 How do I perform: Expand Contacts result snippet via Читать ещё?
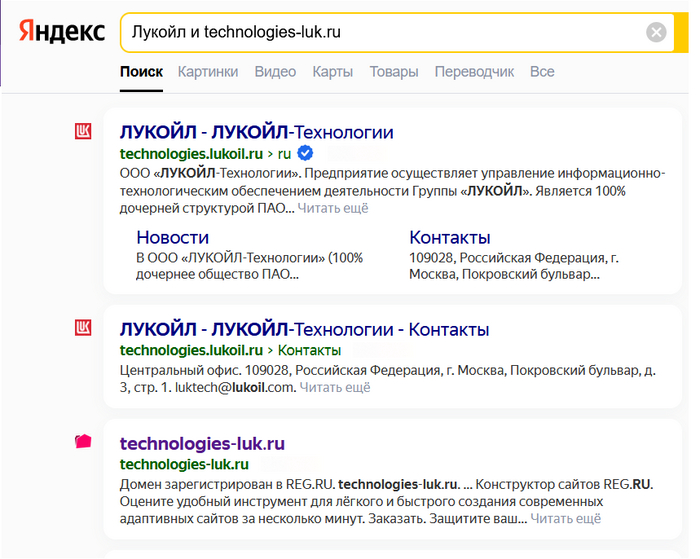click(x=335, y=387)
